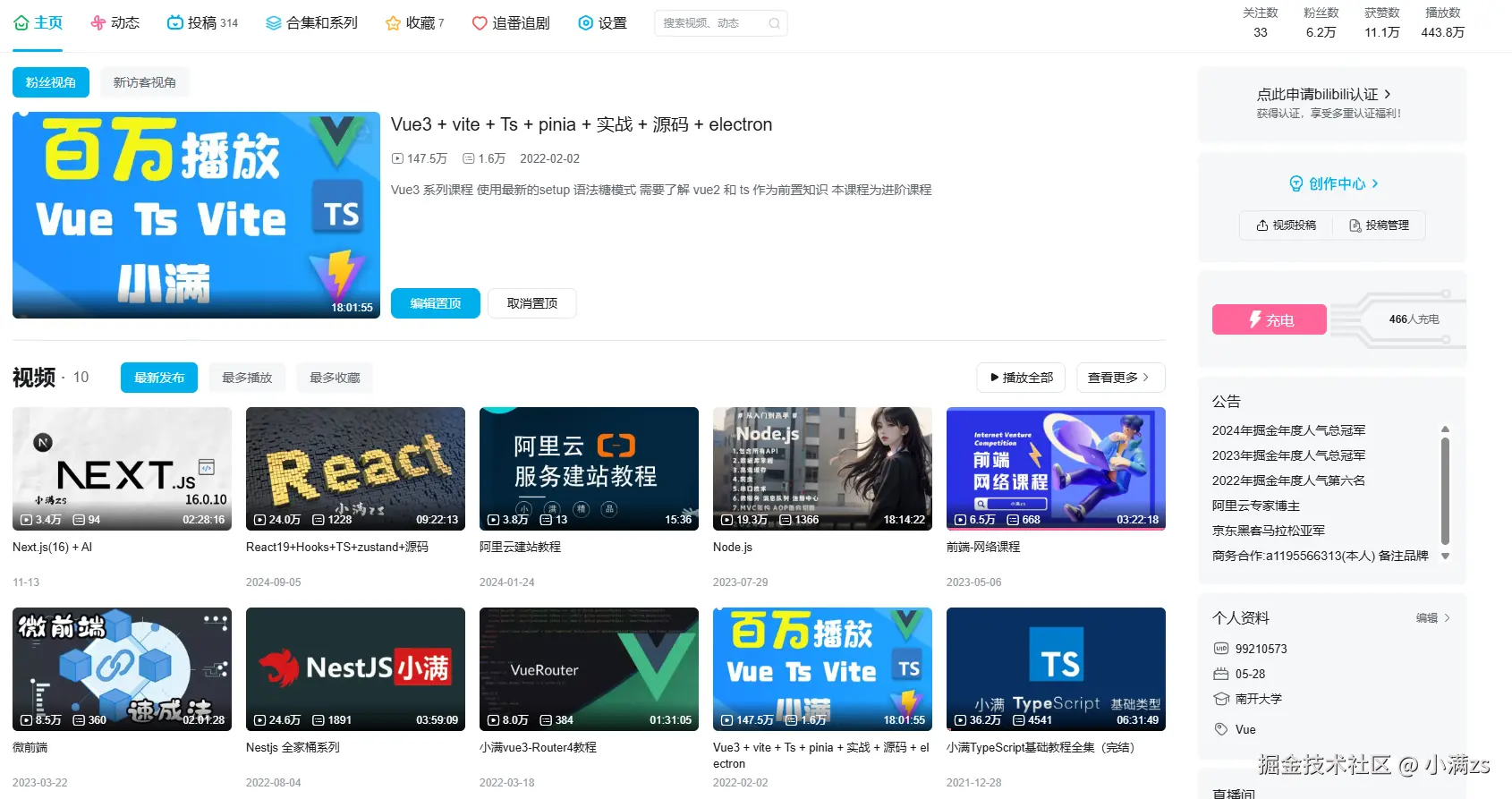Click the heart icon beside 追番追剧
The width and height of the screenshot is (1512, 799).
480,23
